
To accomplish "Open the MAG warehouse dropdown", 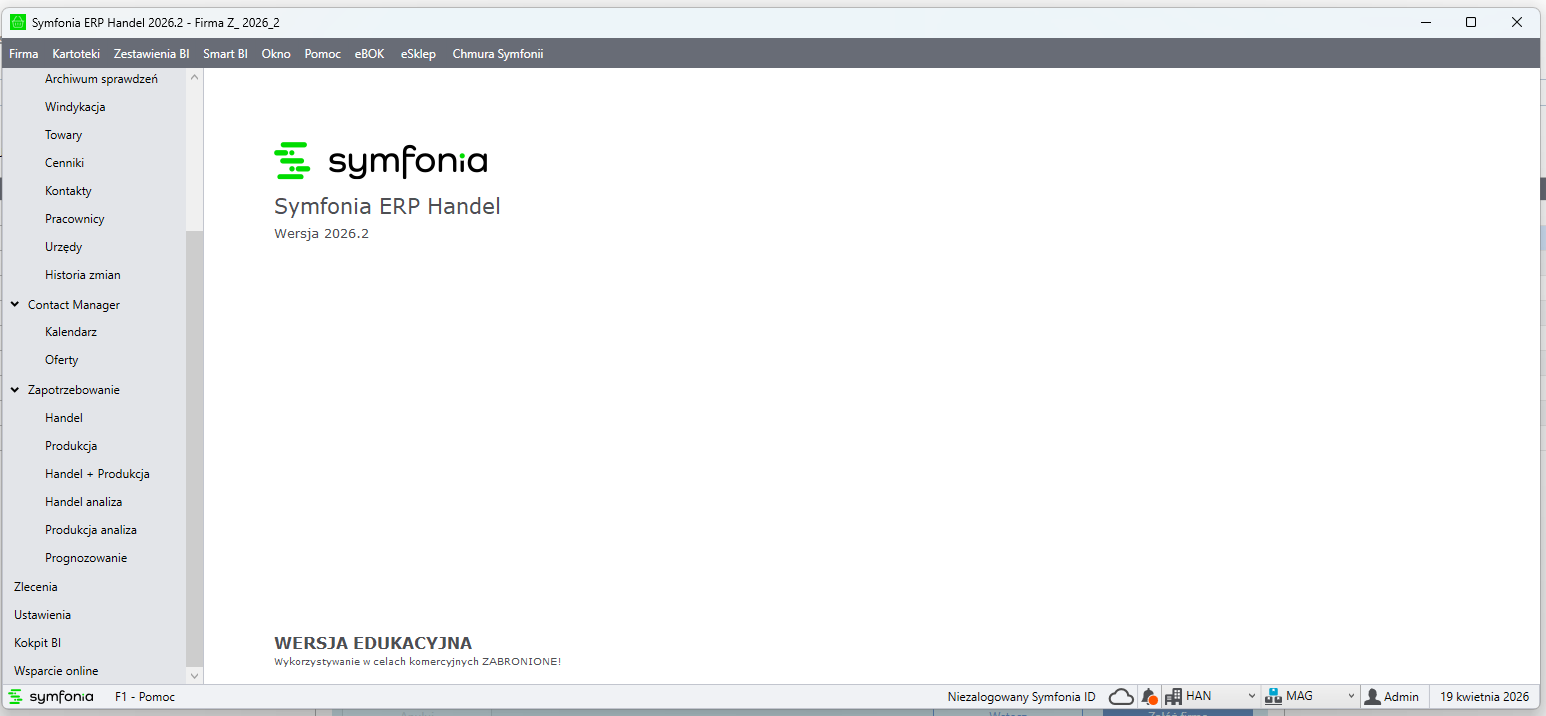I will point(1350,697).
